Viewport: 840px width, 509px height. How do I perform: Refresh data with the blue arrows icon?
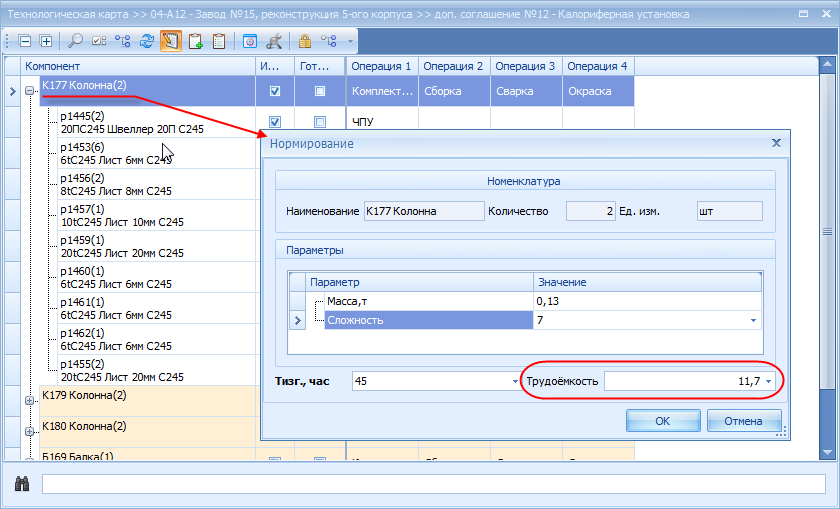coord(146,41)
